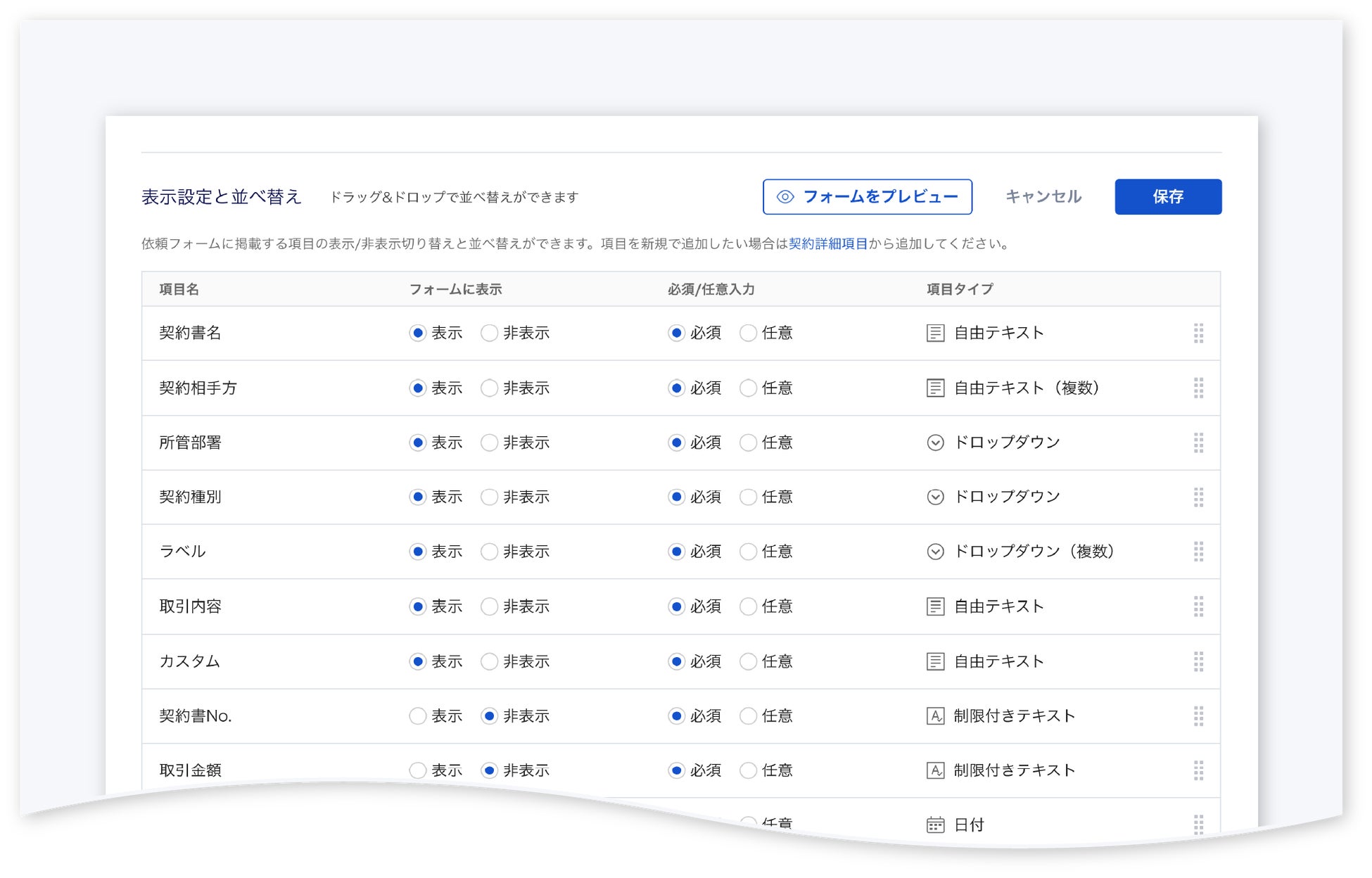This screenshot has height=878, width=1372.
Task: Click dropdown type icon in 契約種別 row
Action: pyautogui.click(x=935, y=497)
